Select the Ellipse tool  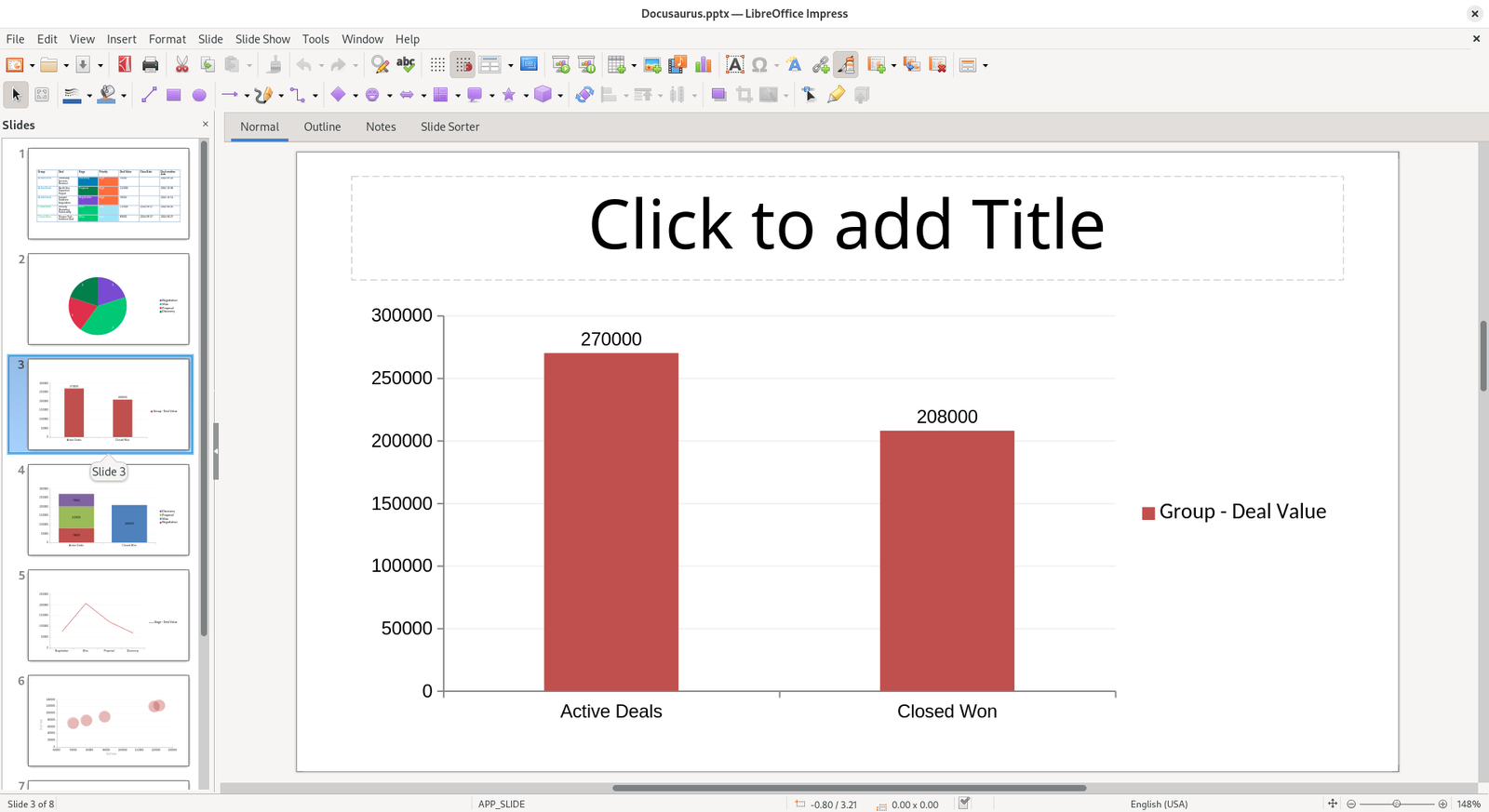pyautogui.click(x=199, y=94)
